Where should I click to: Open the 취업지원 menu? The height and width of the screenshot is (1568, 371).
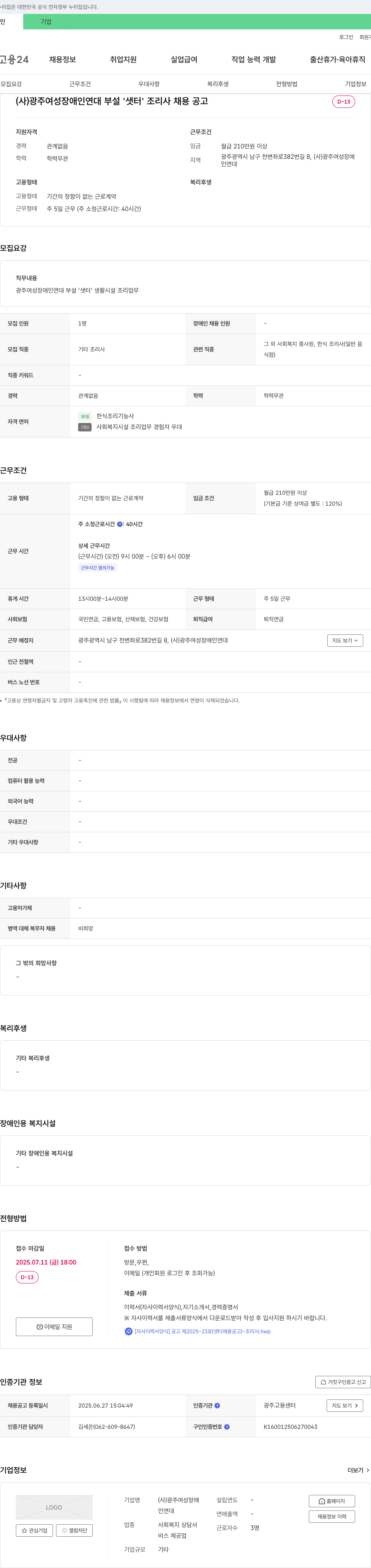pyautogui.click(x=123, y=60)
